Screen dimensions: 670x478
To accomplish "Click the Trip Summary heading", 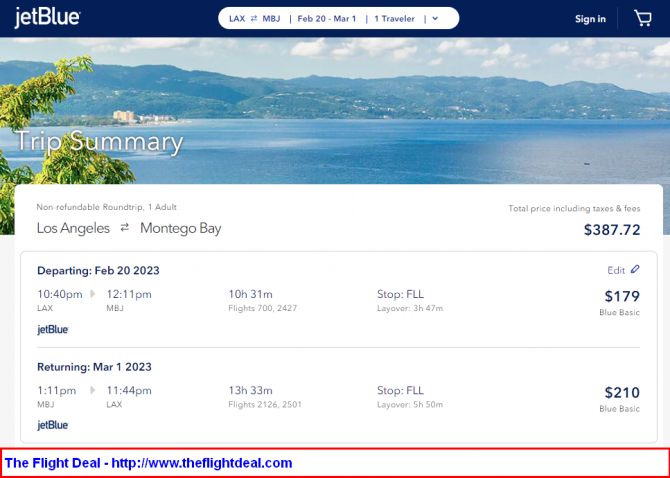I will (100, 141).
